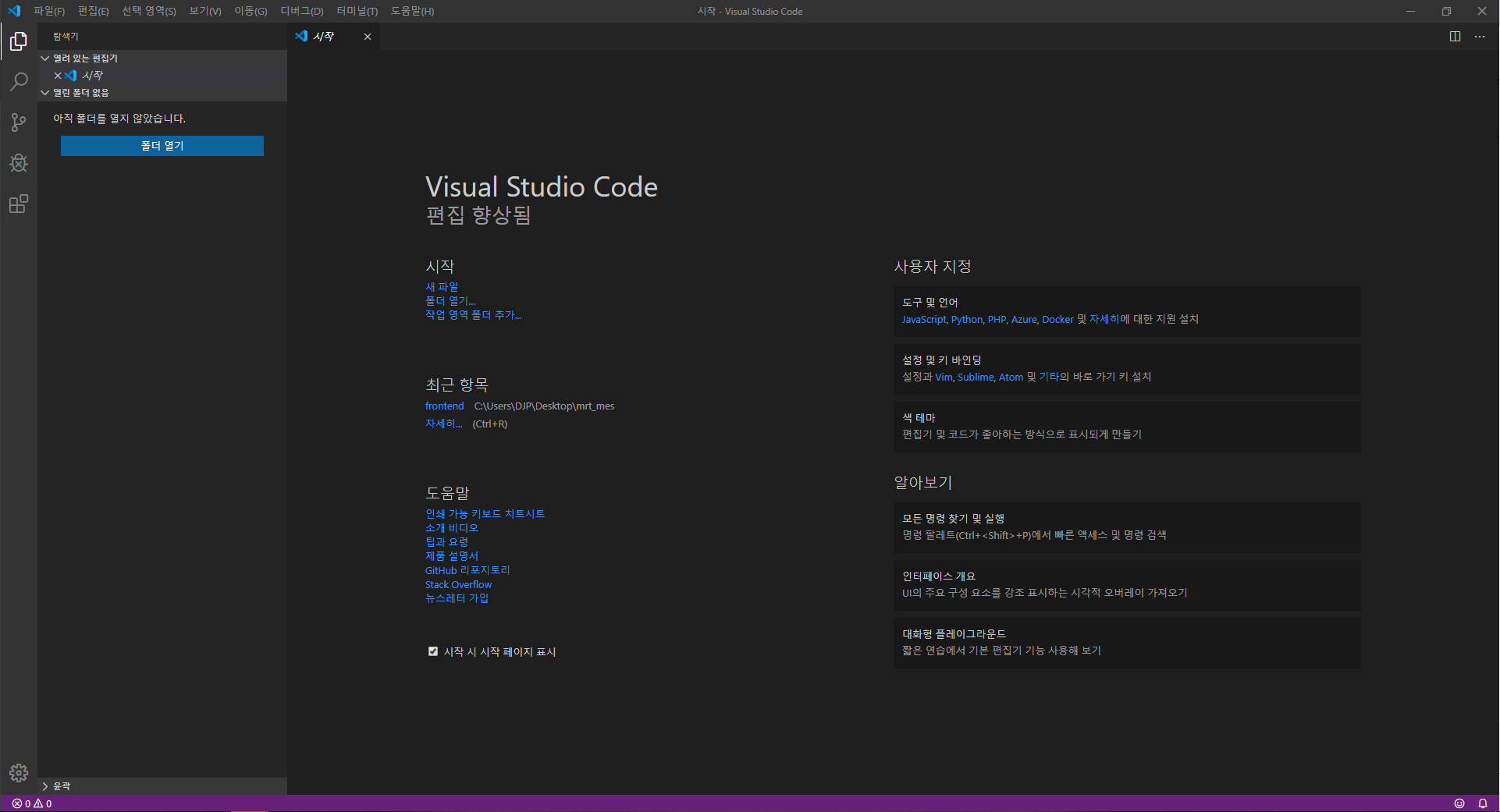Open the 이동(G) menu

251,11
